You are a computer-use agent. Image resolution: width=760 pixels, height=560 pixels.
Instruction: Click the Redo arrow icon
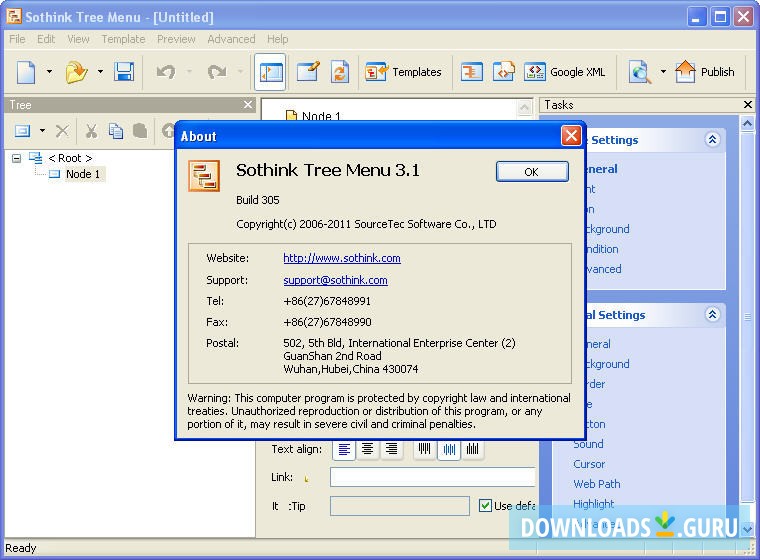(x=217, y=72)
